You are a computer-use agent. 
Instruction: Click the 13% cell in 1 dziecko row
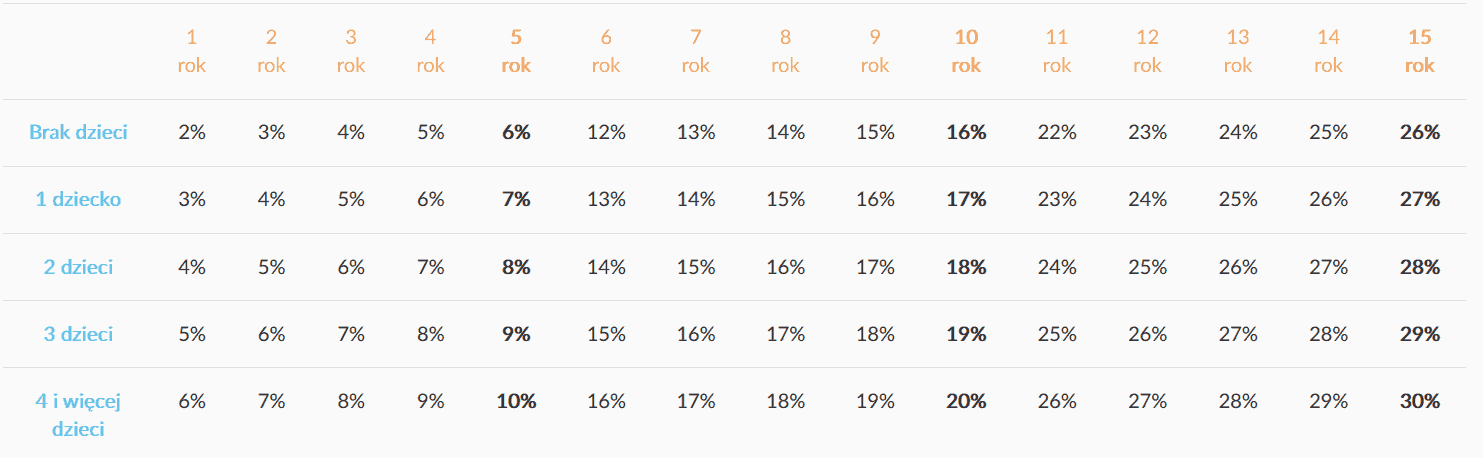(606, 199)
